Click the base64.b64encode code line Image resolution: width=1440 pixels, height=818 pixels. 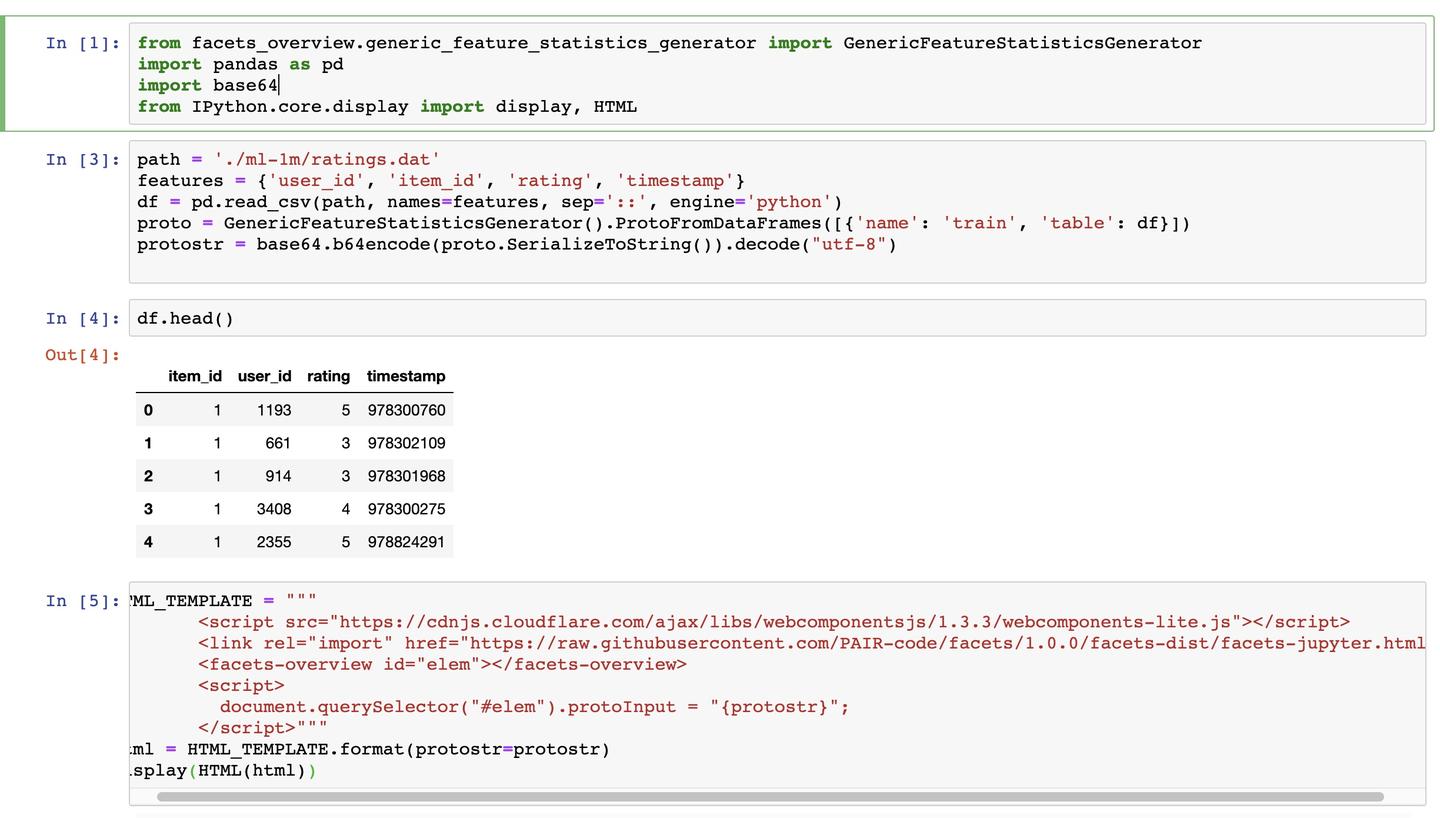pyautogui.click(x=517, y=244)
